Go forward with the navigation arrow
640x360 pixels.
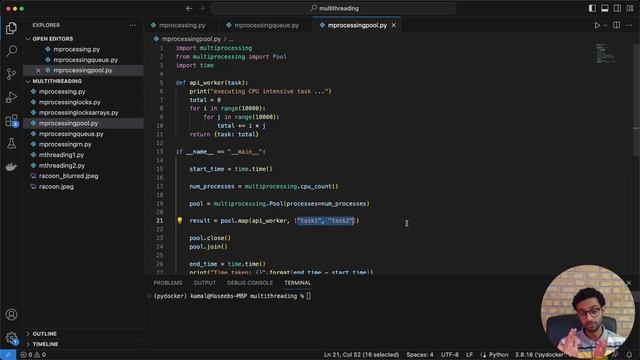[202, 8]
